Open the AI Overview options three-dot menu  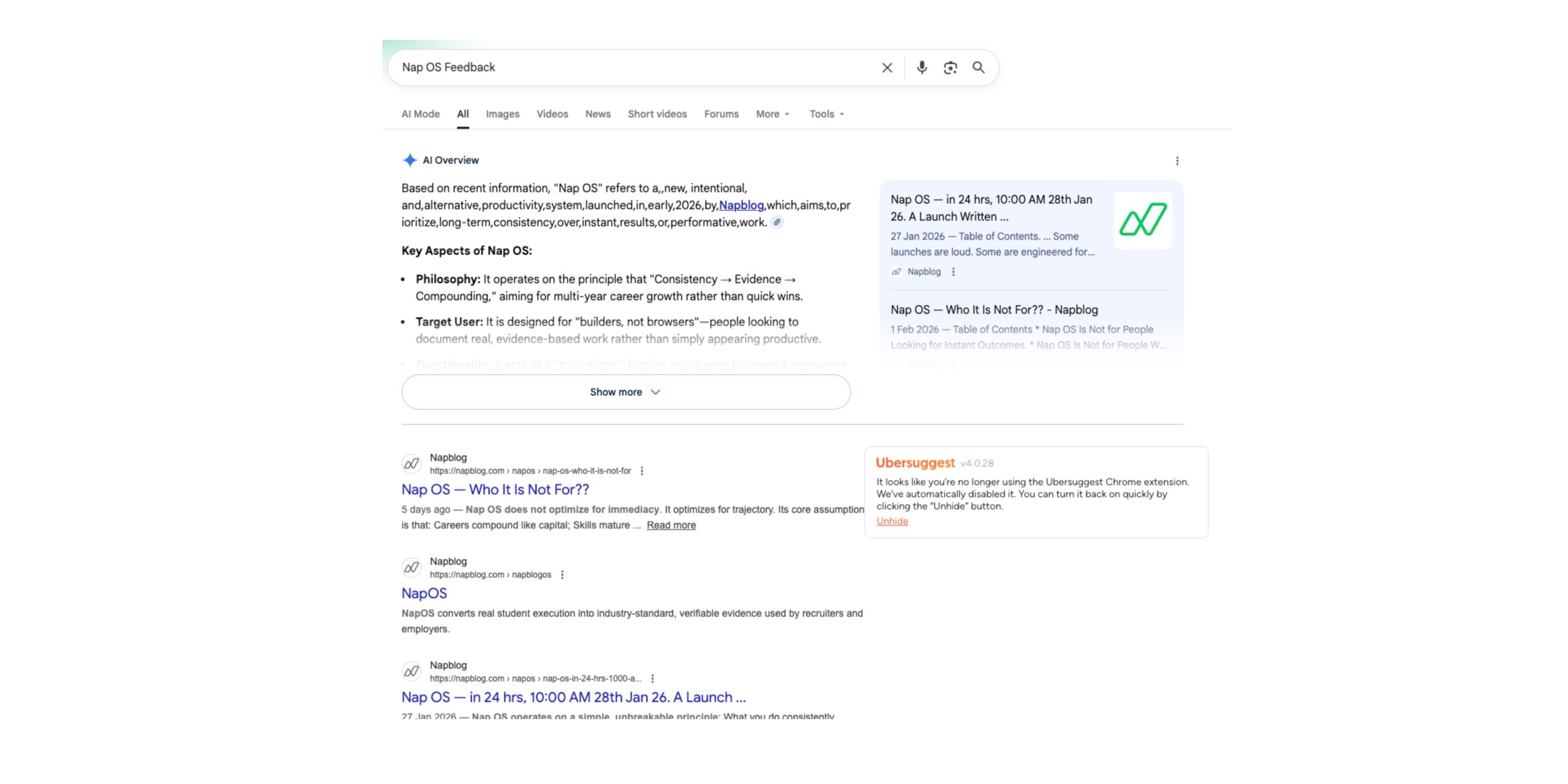click(x=1177, y=160)
